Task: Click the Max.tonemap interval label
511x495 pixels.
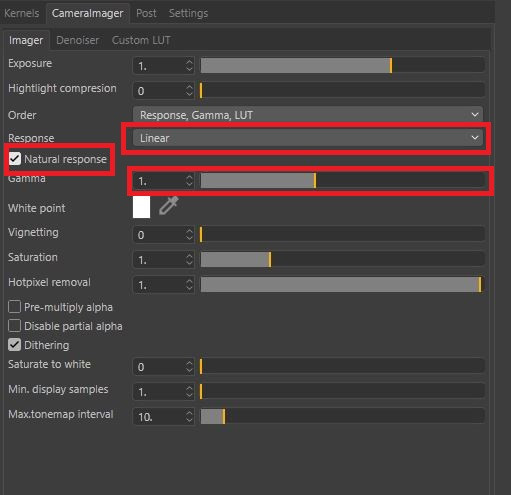Action: (61, 414)
